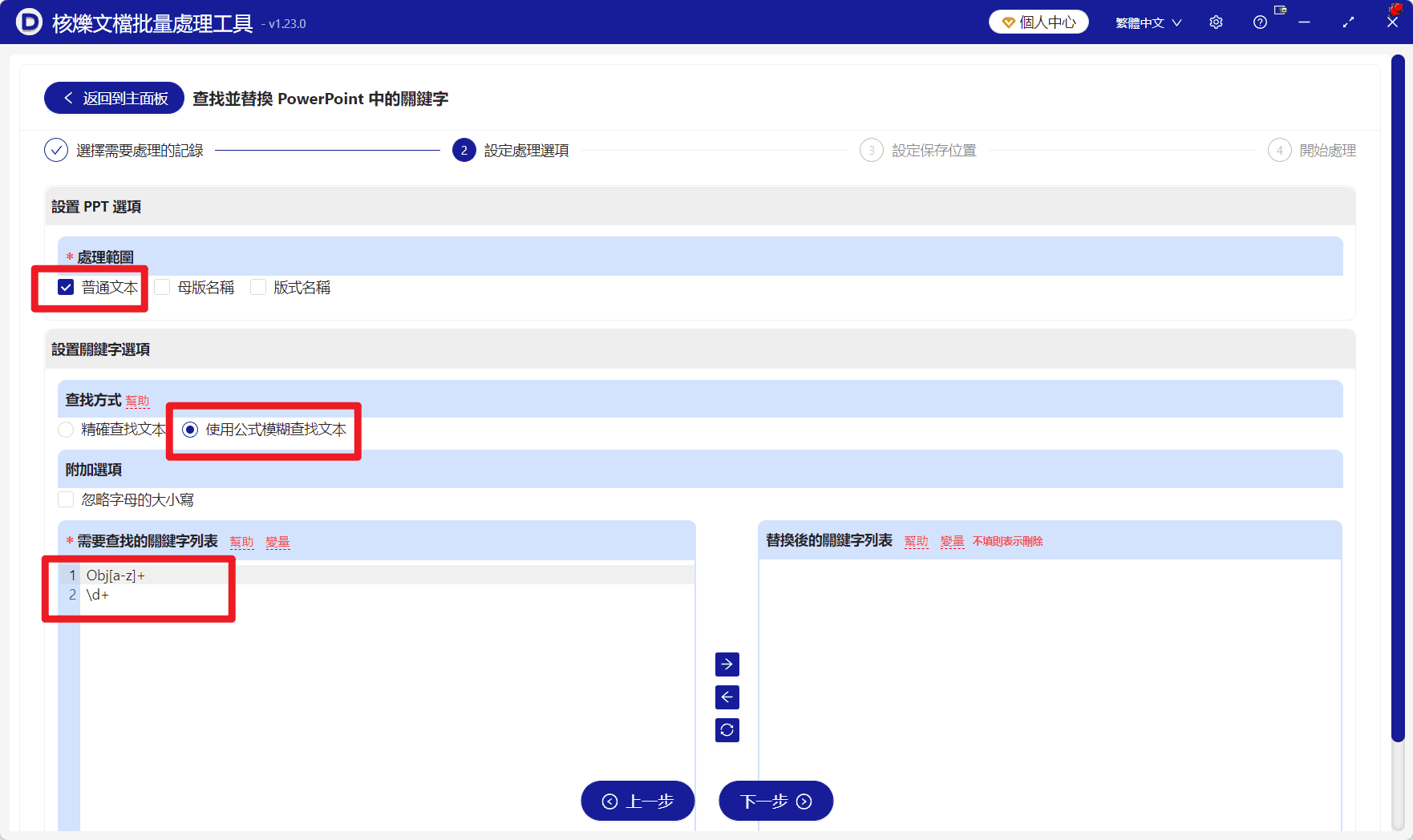Click 變量 link for 需要查找的關鍵字列表
1413x840 pixels.
[277, 542]
